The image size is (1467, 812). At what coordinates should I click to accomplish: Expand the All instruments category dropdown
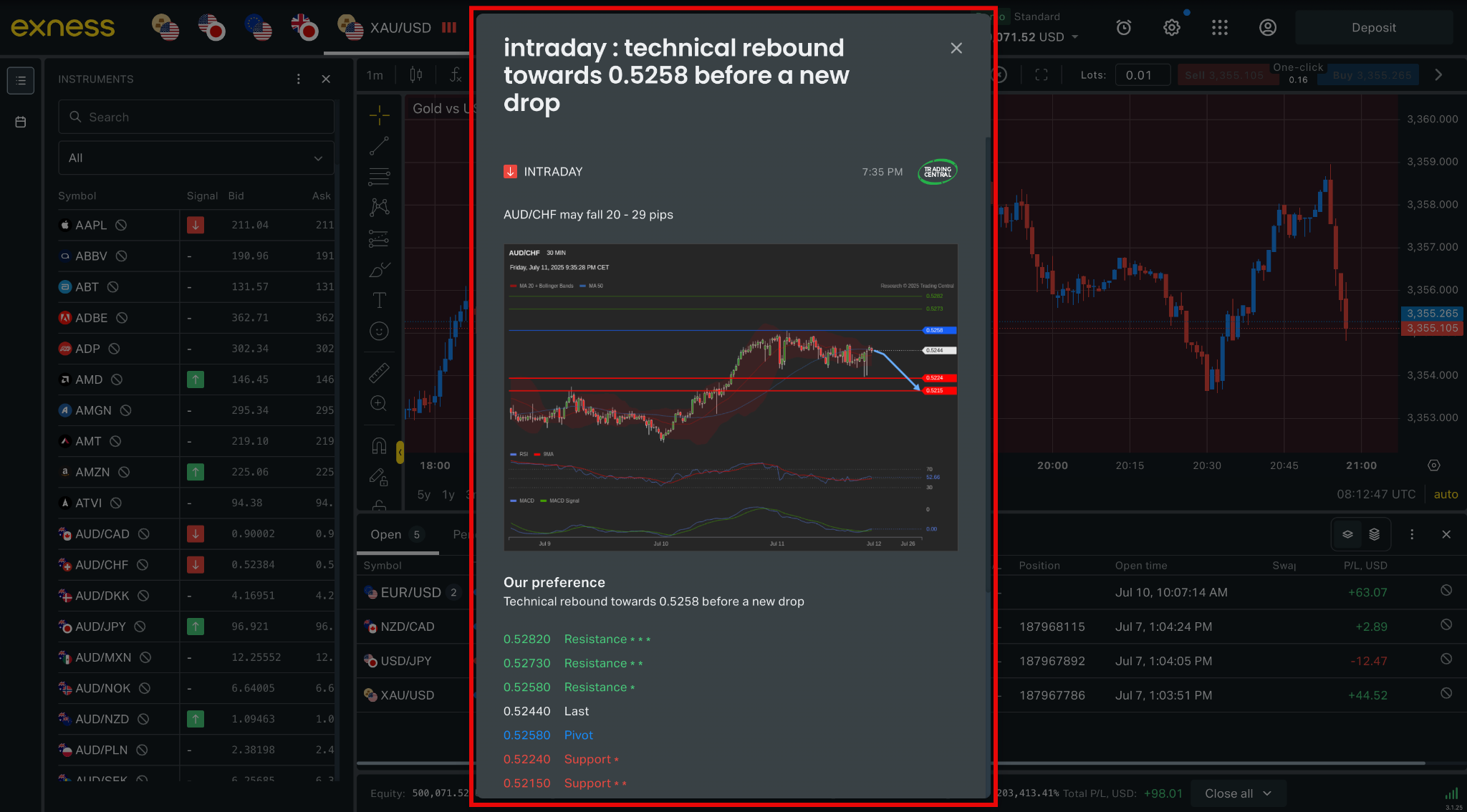click(x=196, y=158)
